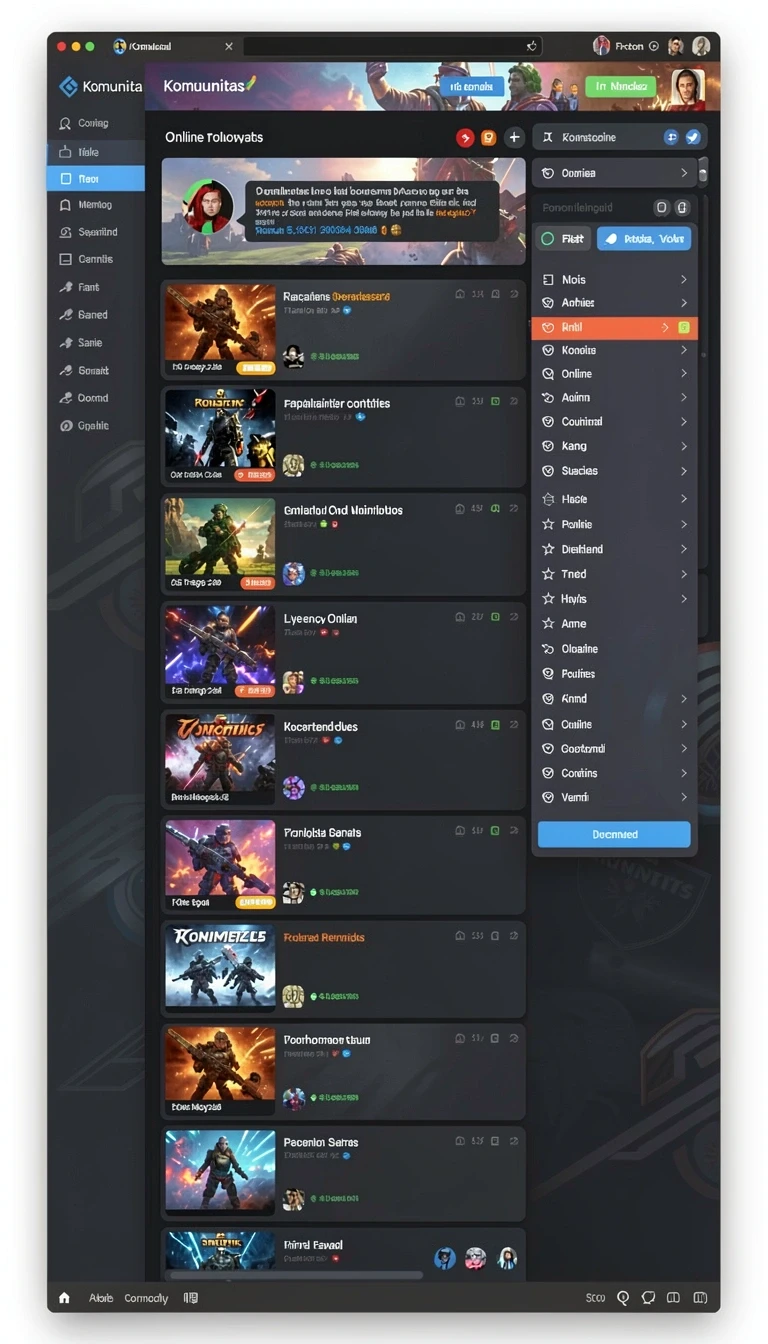
Task: Click the Twitter bird icon in the Konnstcoine bar
Action: 692,138
